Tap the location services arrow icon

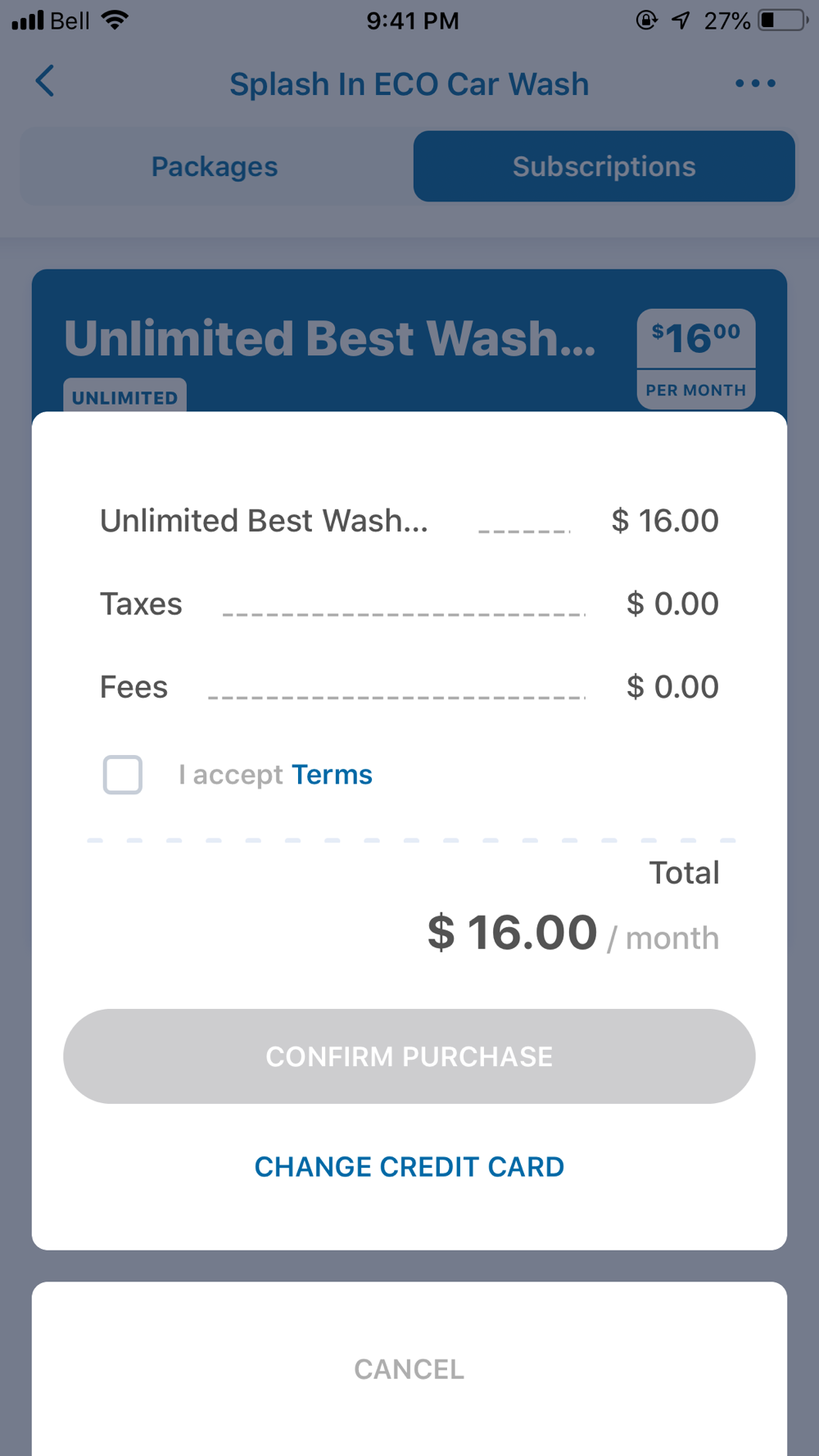pos(681,20)
